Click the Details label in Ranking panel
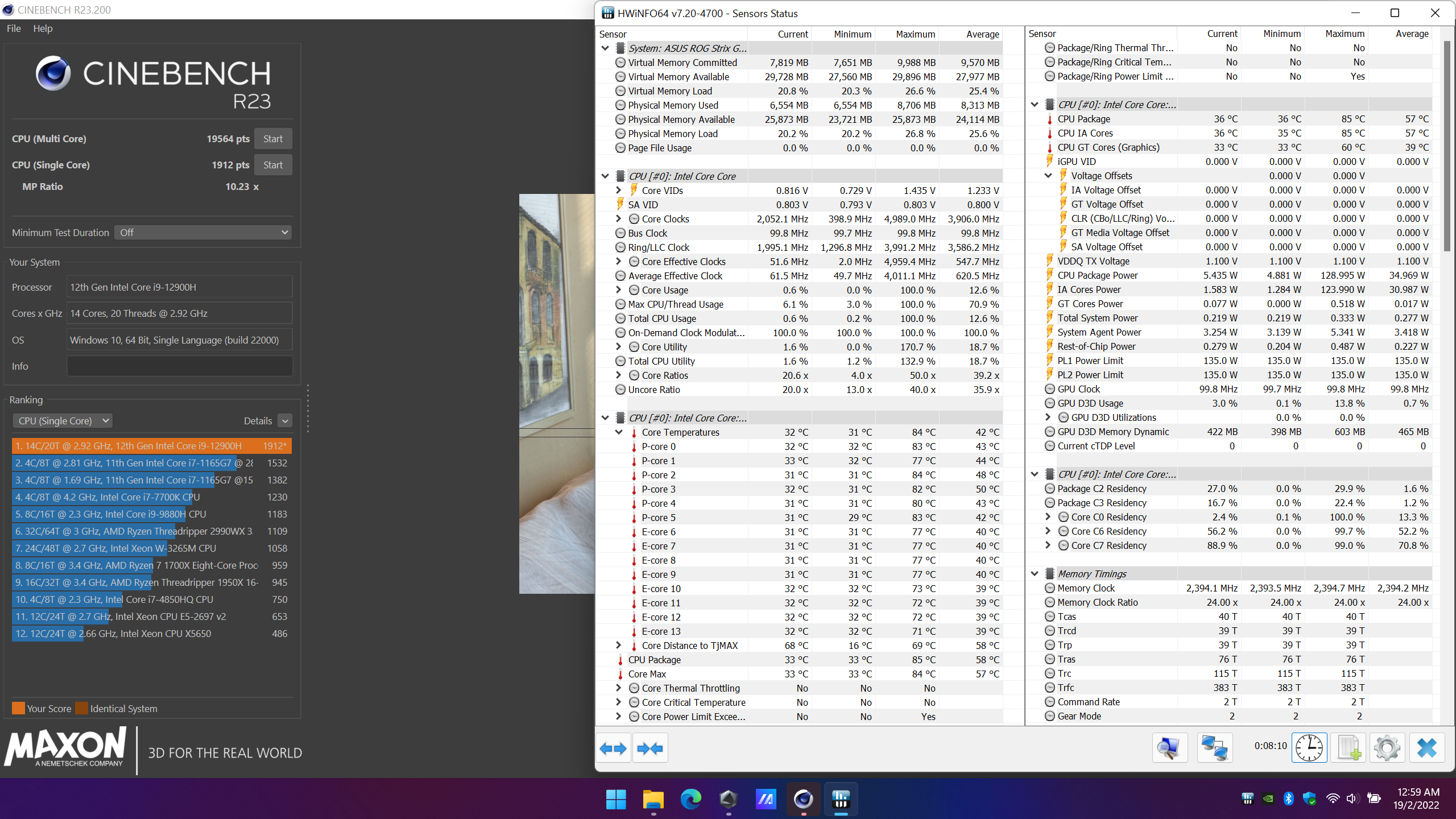This screenshot has width=1456, height=819. pos(258,421)
